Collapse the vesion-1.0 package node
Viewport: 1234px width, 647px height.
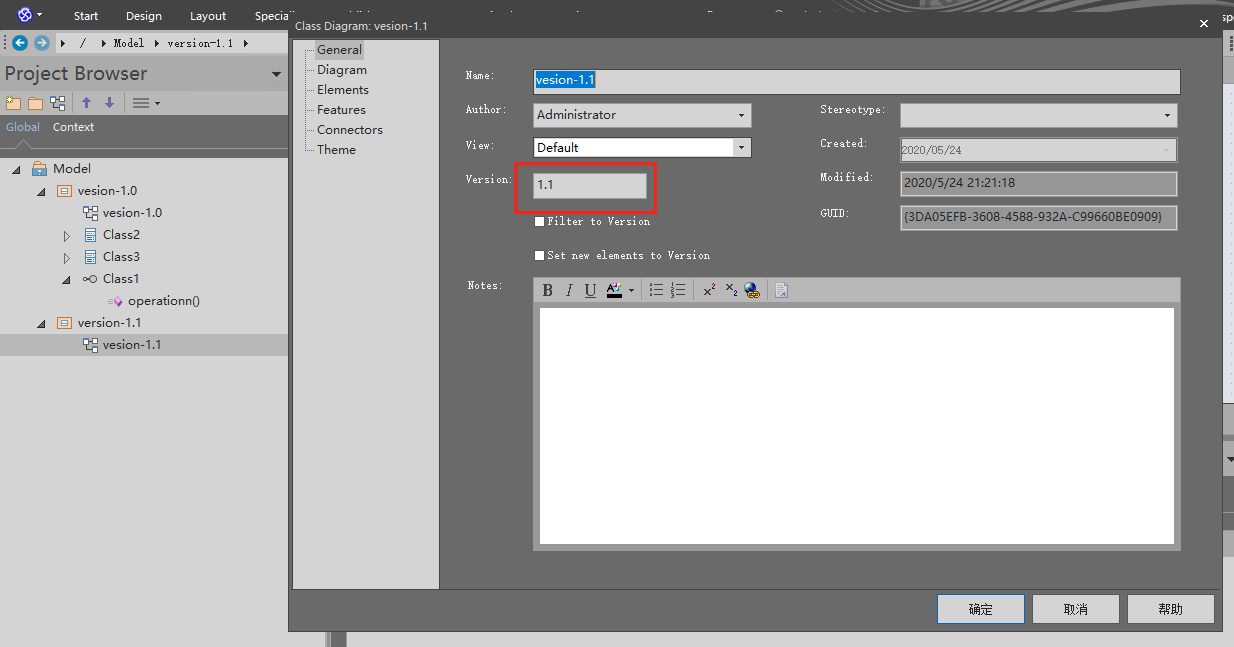click(x=41, y=192)
